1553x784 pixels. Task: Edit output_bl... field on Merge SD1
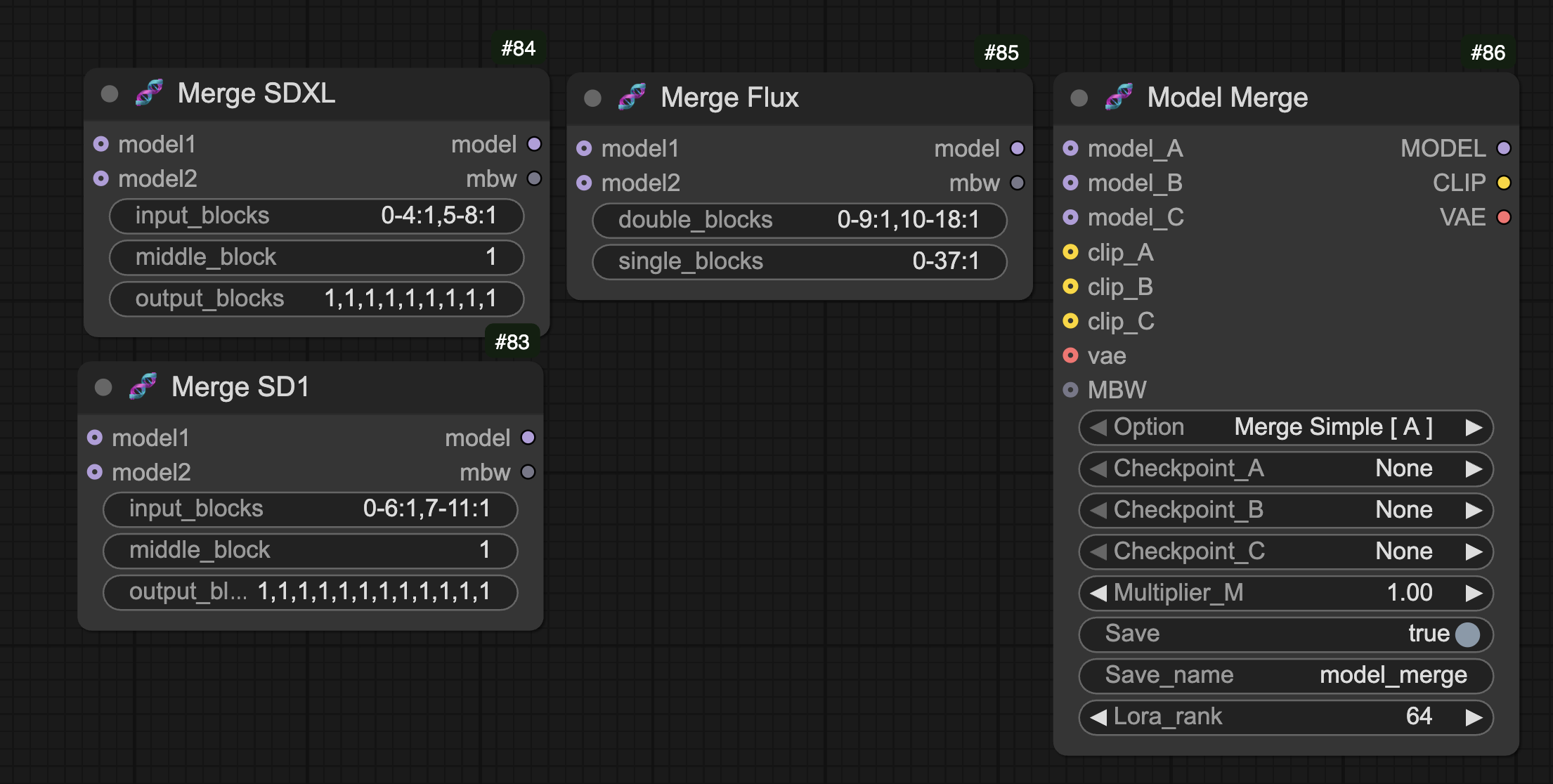pyautogui.click(x=310, y=592)
